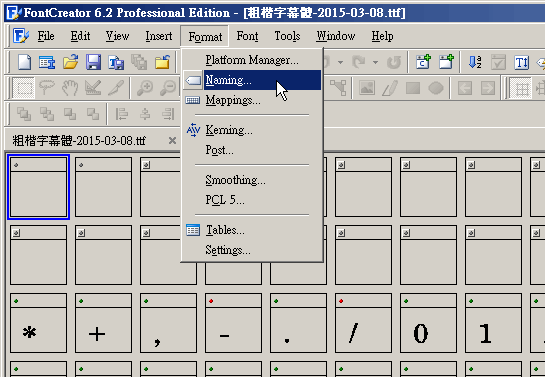Screen dimensions: 545x377
Task: Click the Test Font Tt icon
Action: [521, 63]
